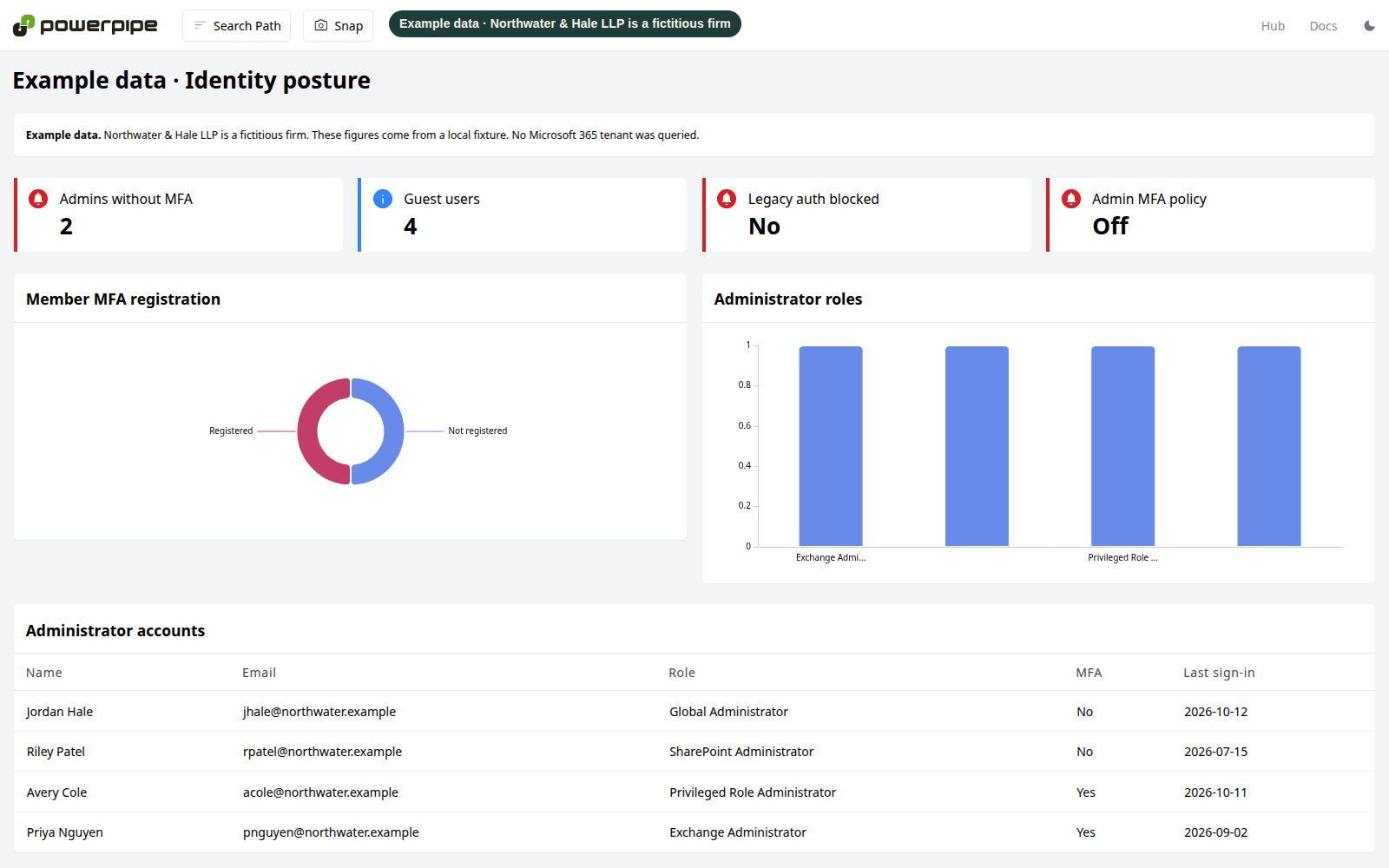Click the alert icon on Admins without MFA
This screenshot has height=868, width=1389.
38,199
